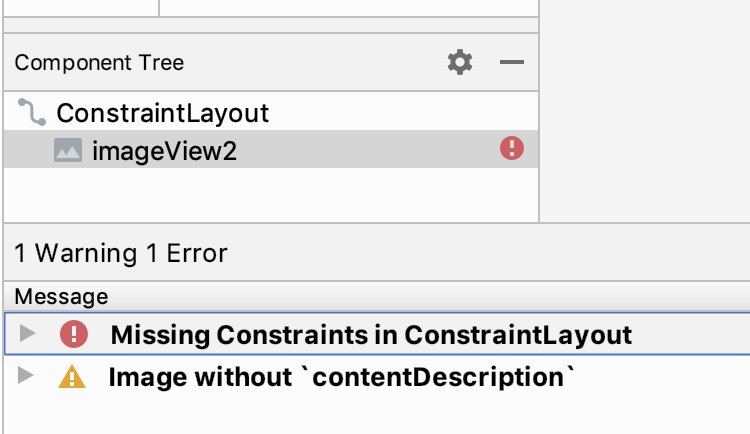Click the ConstraintLayout node icon
The height and width of the screenshot is (434, 750).
(32, 112)
